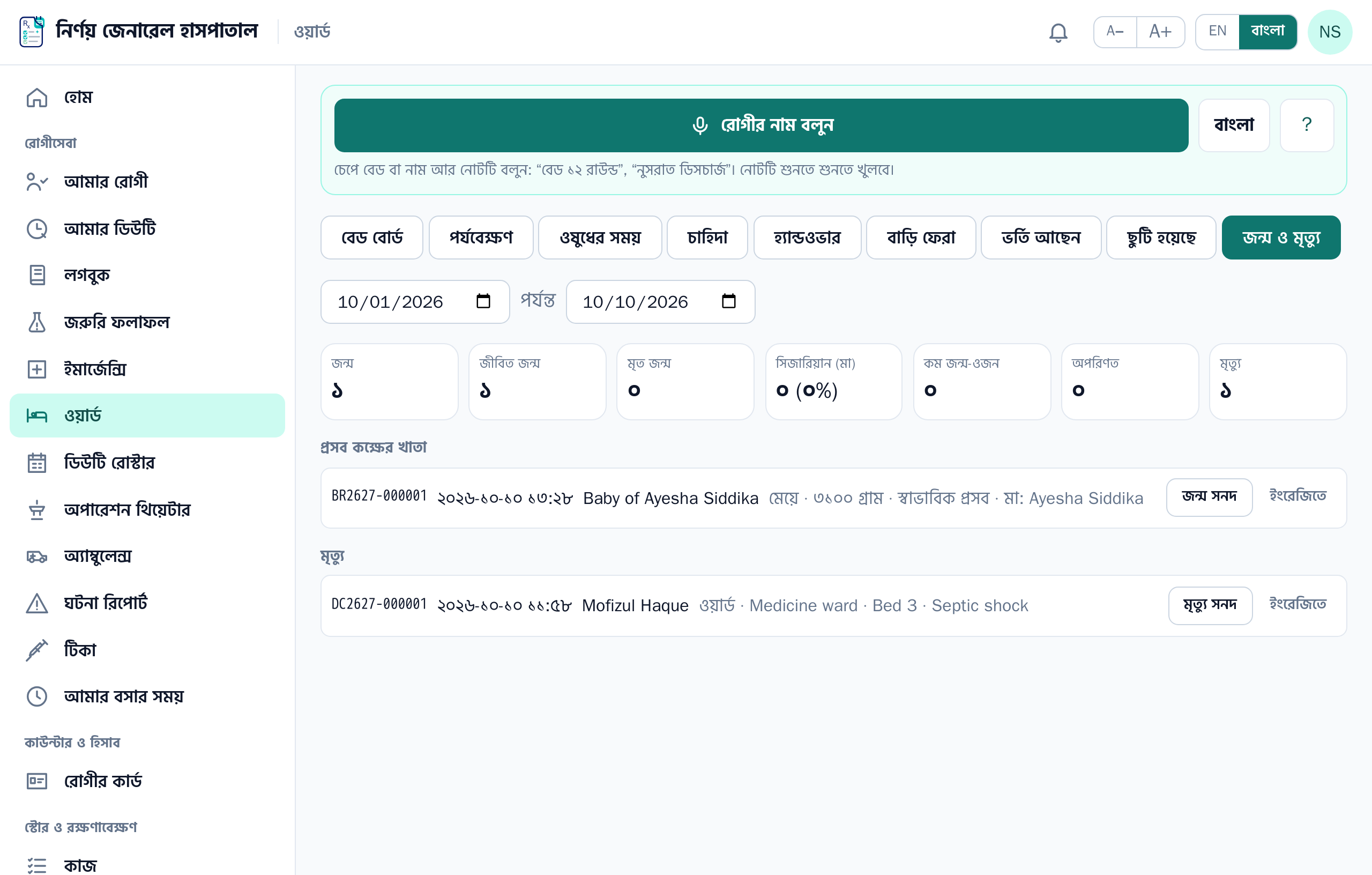Open the voice help ? button
The width and height of the screenshot is (1372, 875).
click(x=1307, y=125)
